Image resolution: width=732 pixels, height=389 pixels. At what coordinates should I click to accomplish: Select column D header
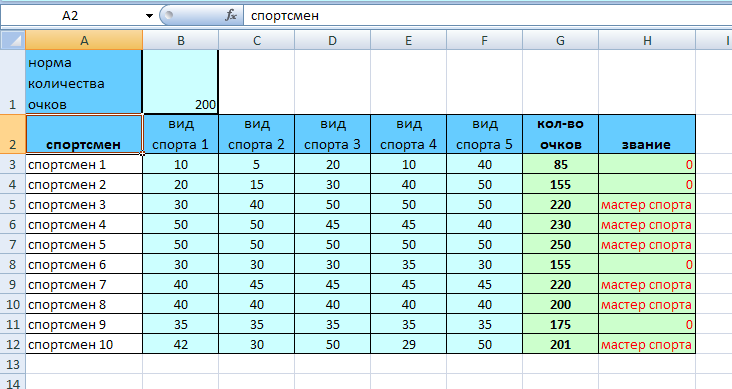332,40
